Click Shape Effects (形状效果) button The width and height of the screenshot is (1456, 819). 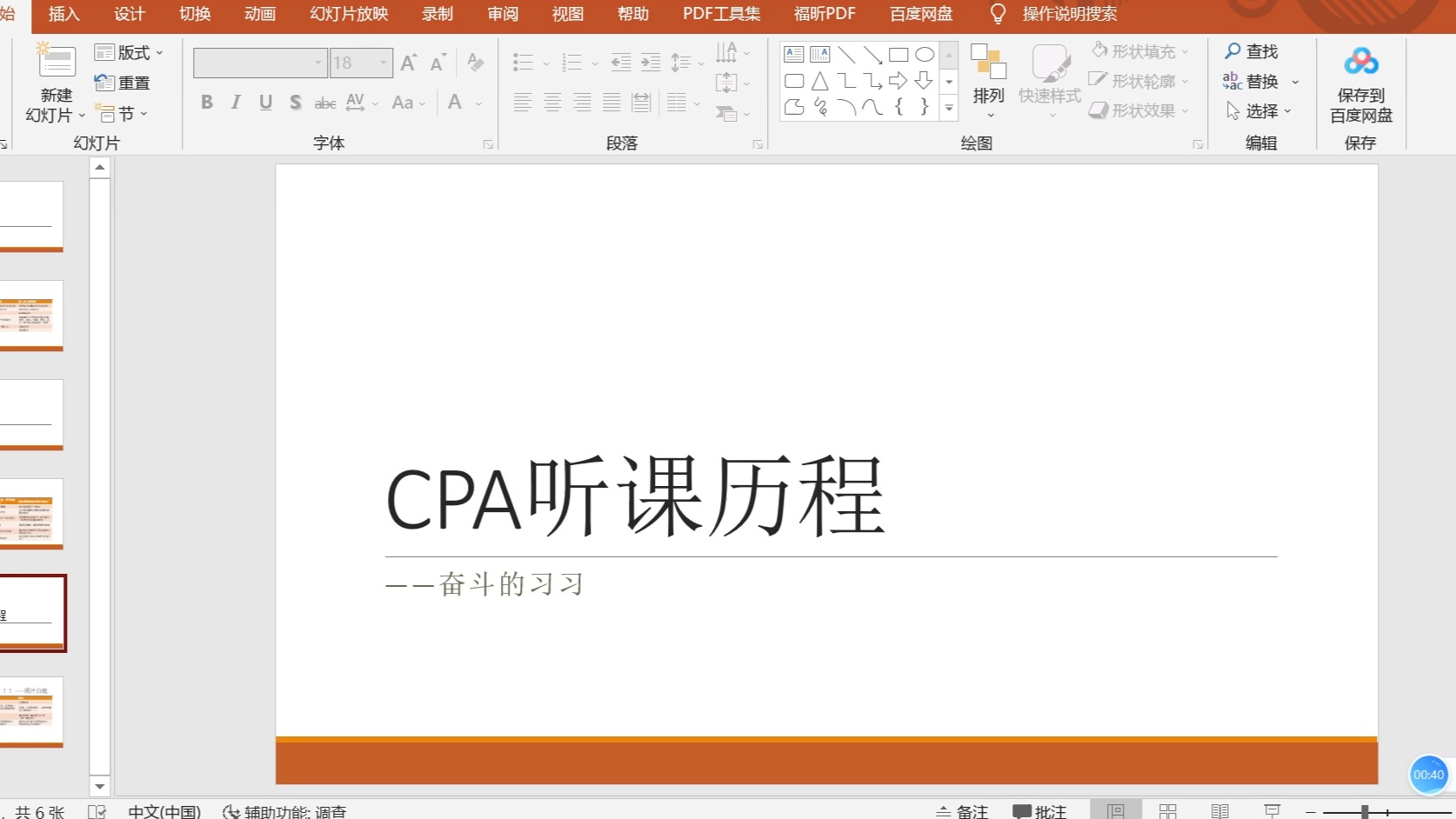coord(1139,110)
